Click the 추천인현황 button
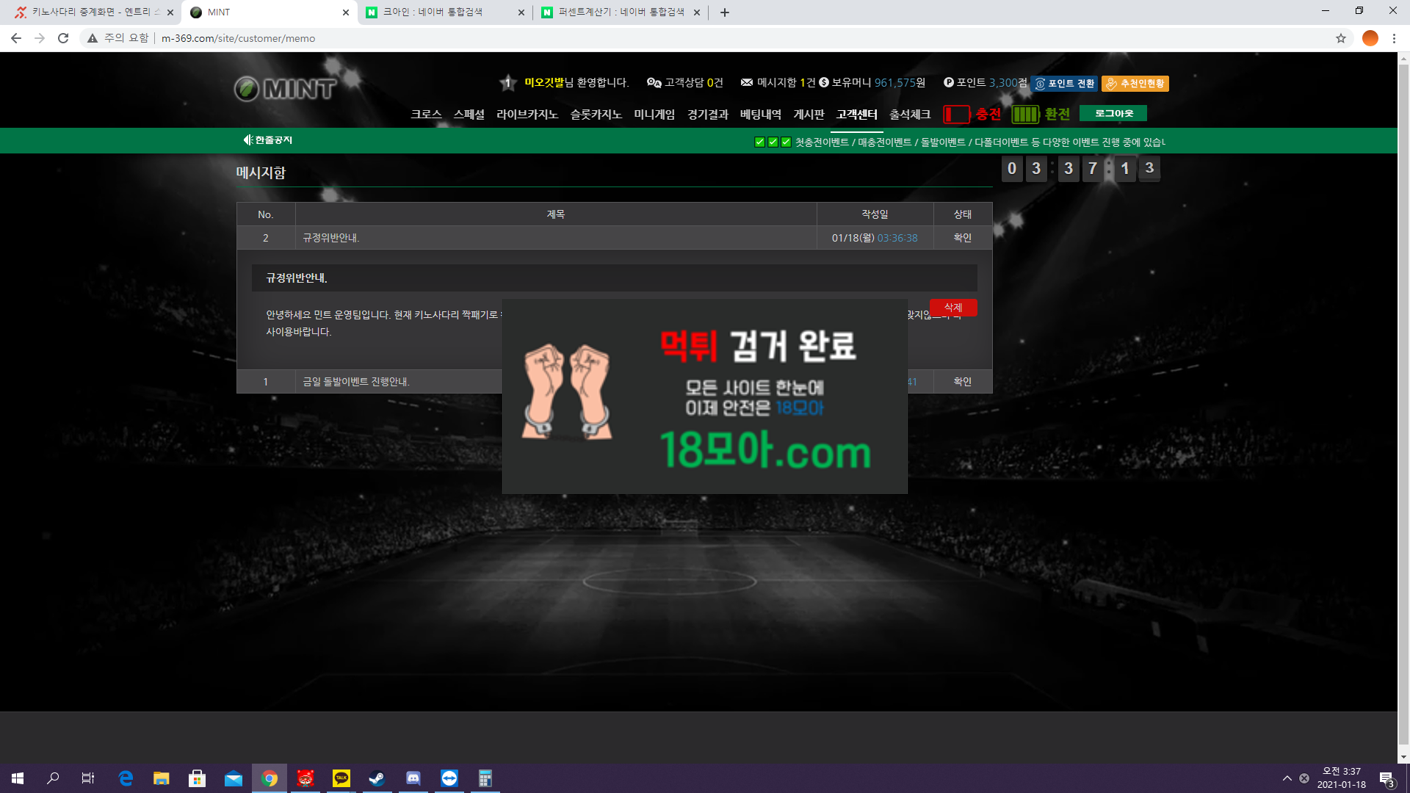The image size is (1410, 793). (x=1135, y=84)
